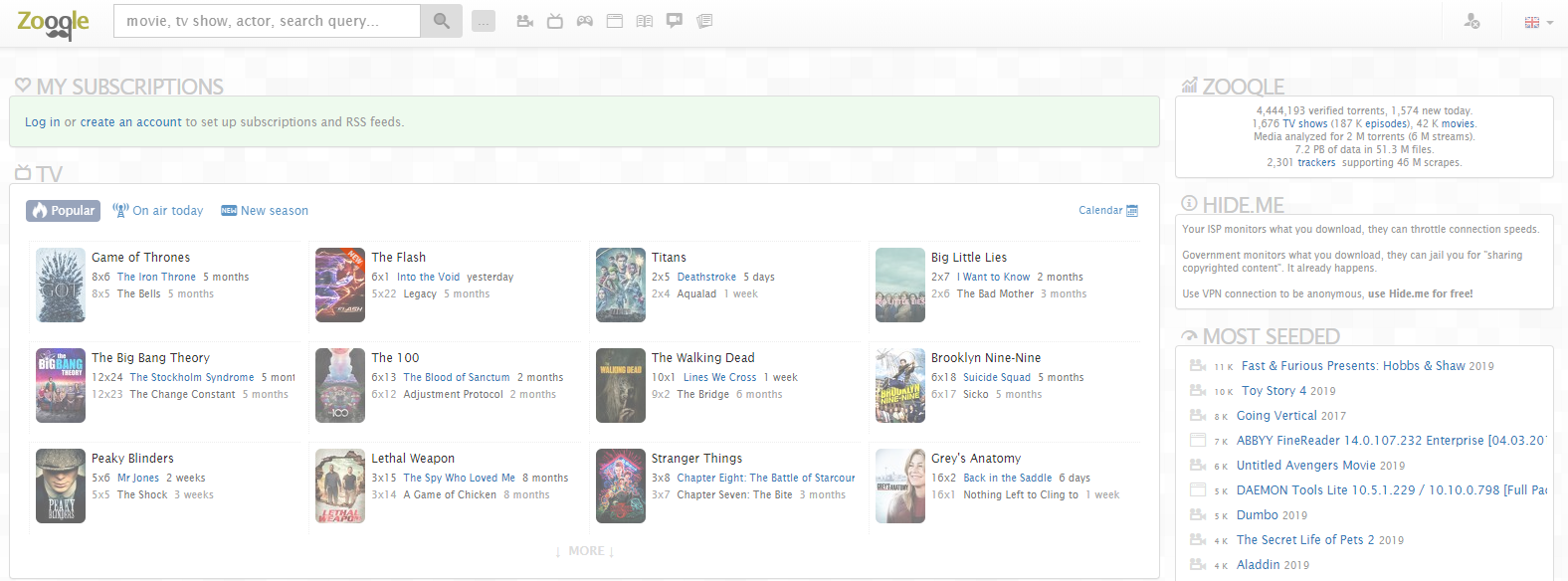Screen dimensions: 1568x581
Task: Open Grey's Anatomy episode Back in the Saddle
Action: tap(1008, 479)
